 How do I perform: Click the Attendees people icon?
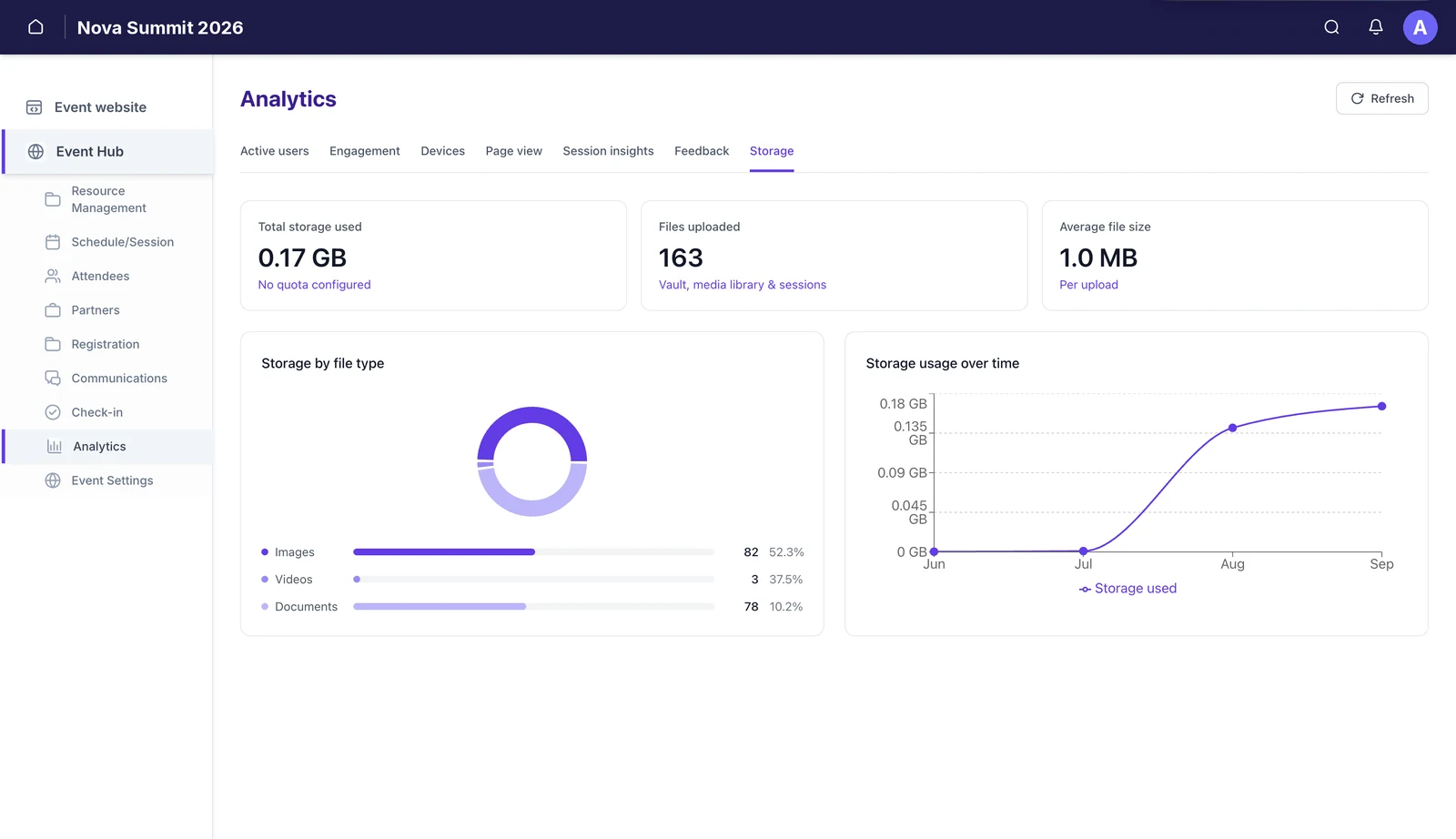pyautogui.click(x=53, y=276)
